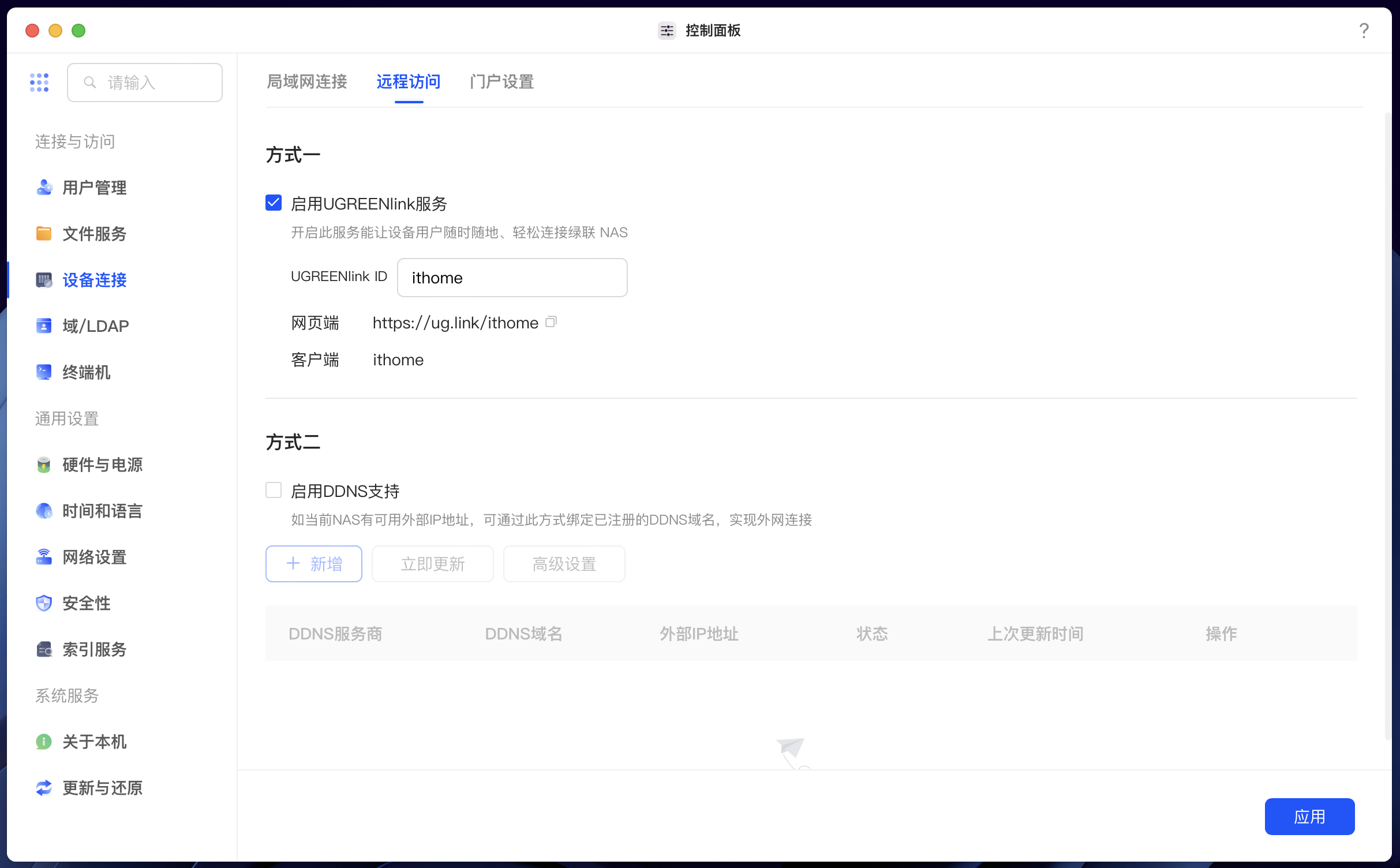Disable the 启用UGREENlink服务 checkbox
1400x868 pixels.
[x=274, y=203]
